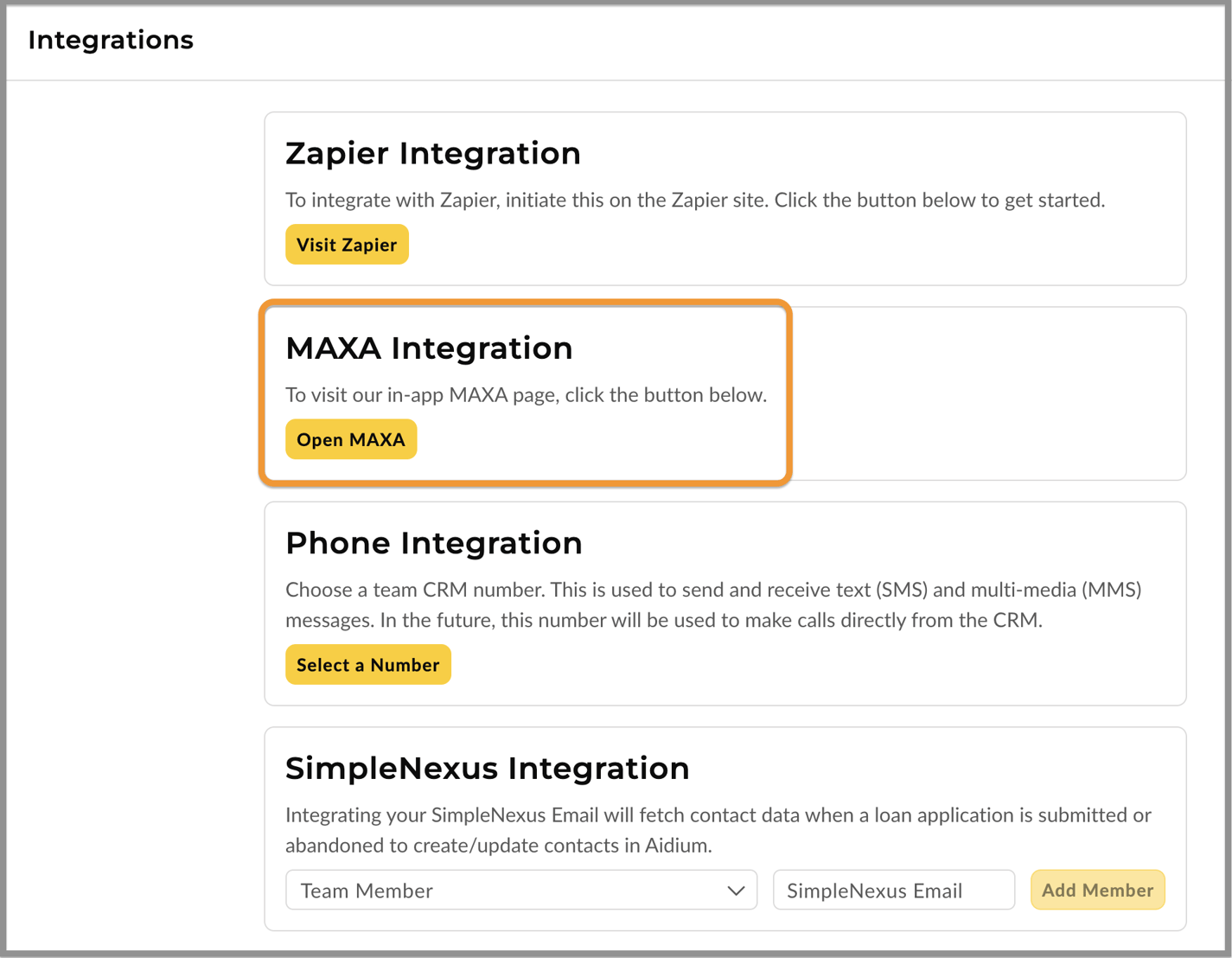The width and height of the screenshot is (1232, 958).
Task: Click inside the SimpleNexus Email field
Action: [893, 890]
